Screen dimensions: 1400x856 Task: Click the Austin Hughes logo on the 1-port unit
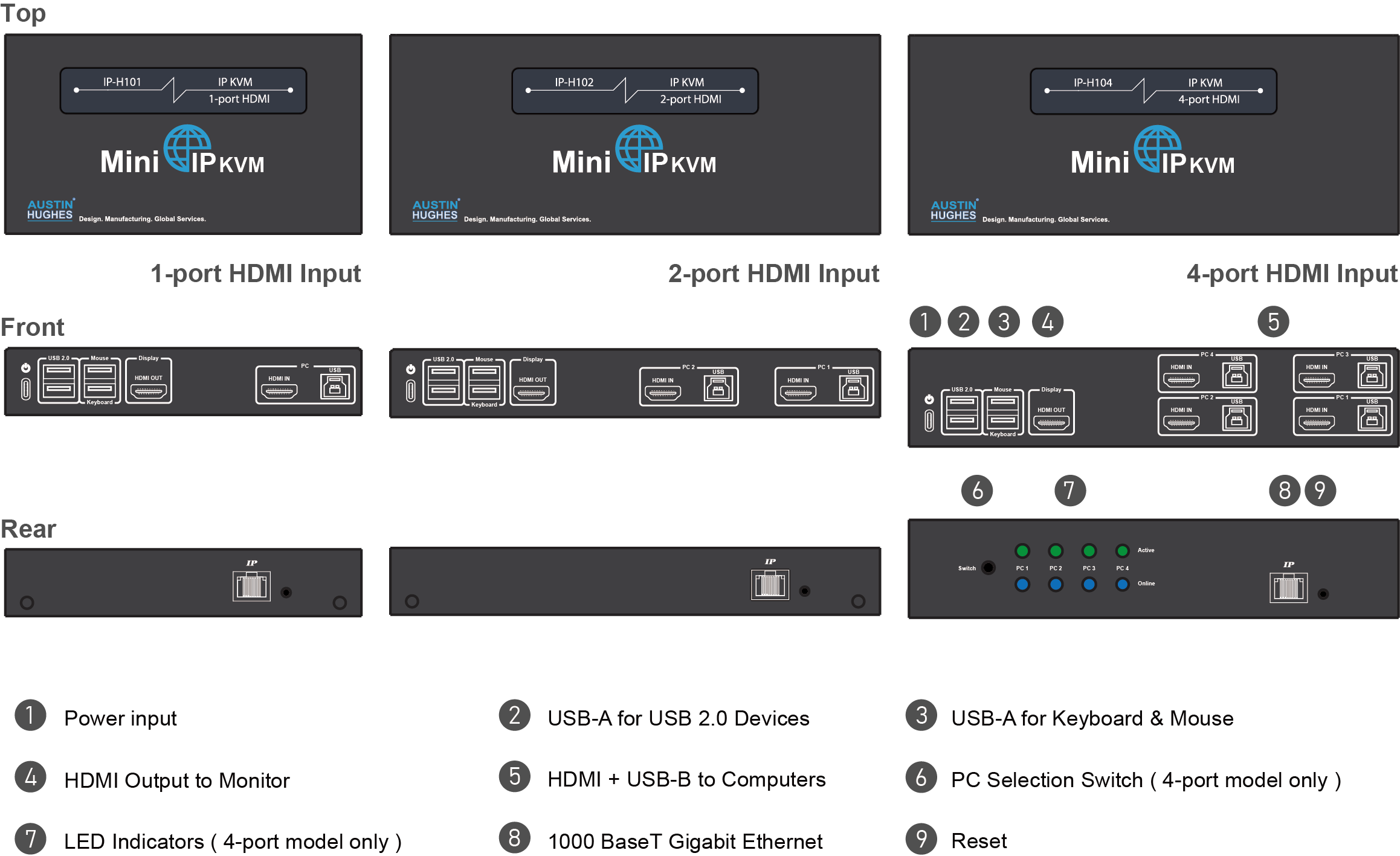click(x=51, y=209)
